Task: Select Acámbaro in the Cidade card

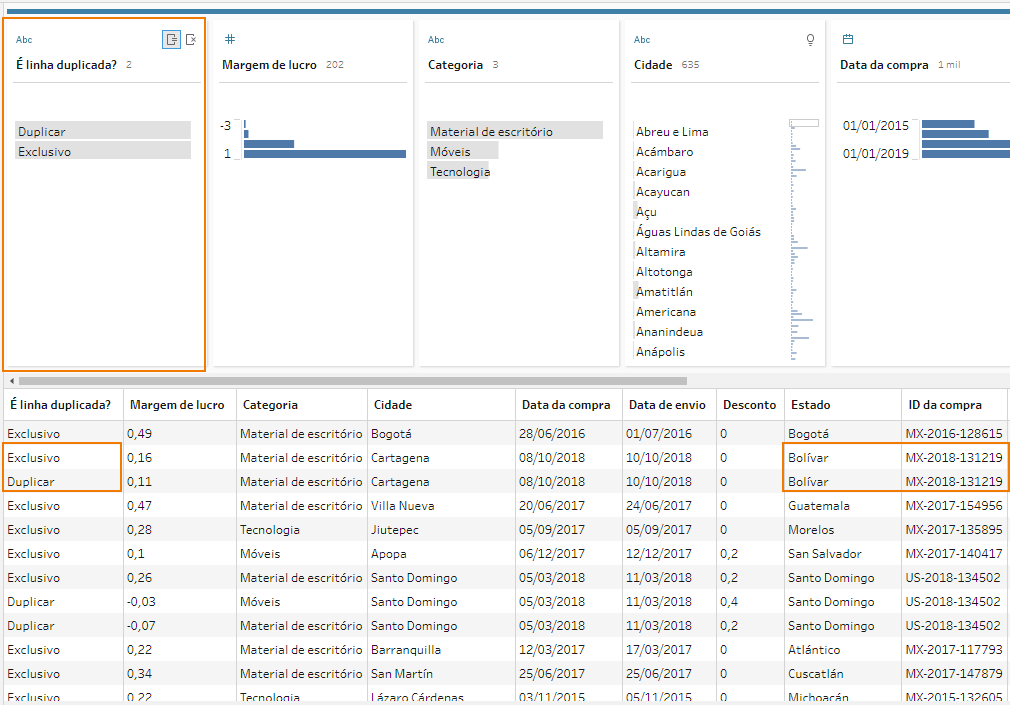Action: coord(665,151)
